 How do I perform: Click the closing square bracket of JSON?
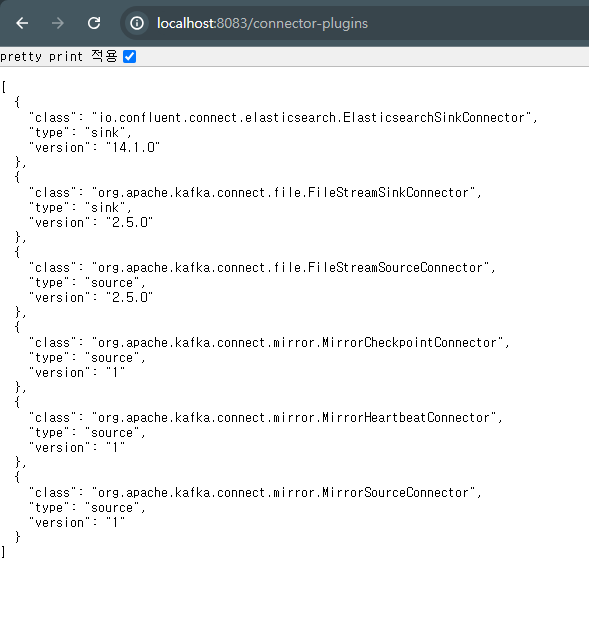tap(4, 552)
